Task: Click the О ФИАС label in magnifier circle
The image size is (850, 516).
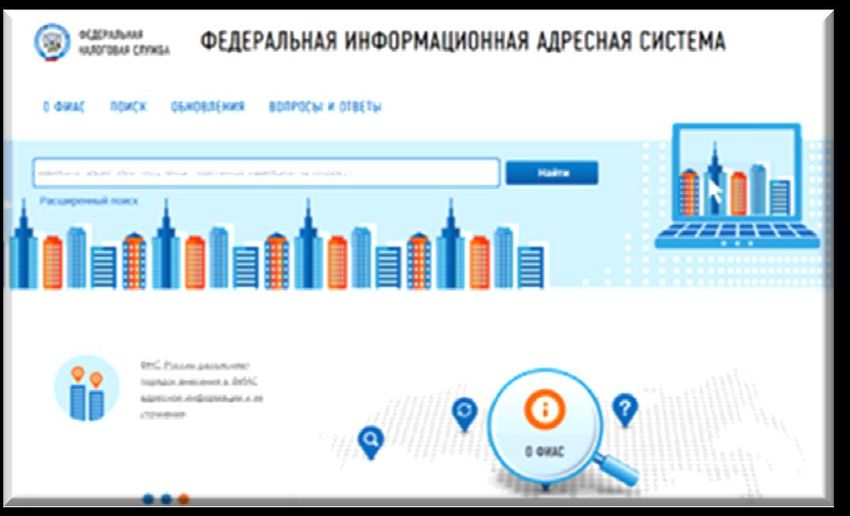Action: 544,451
